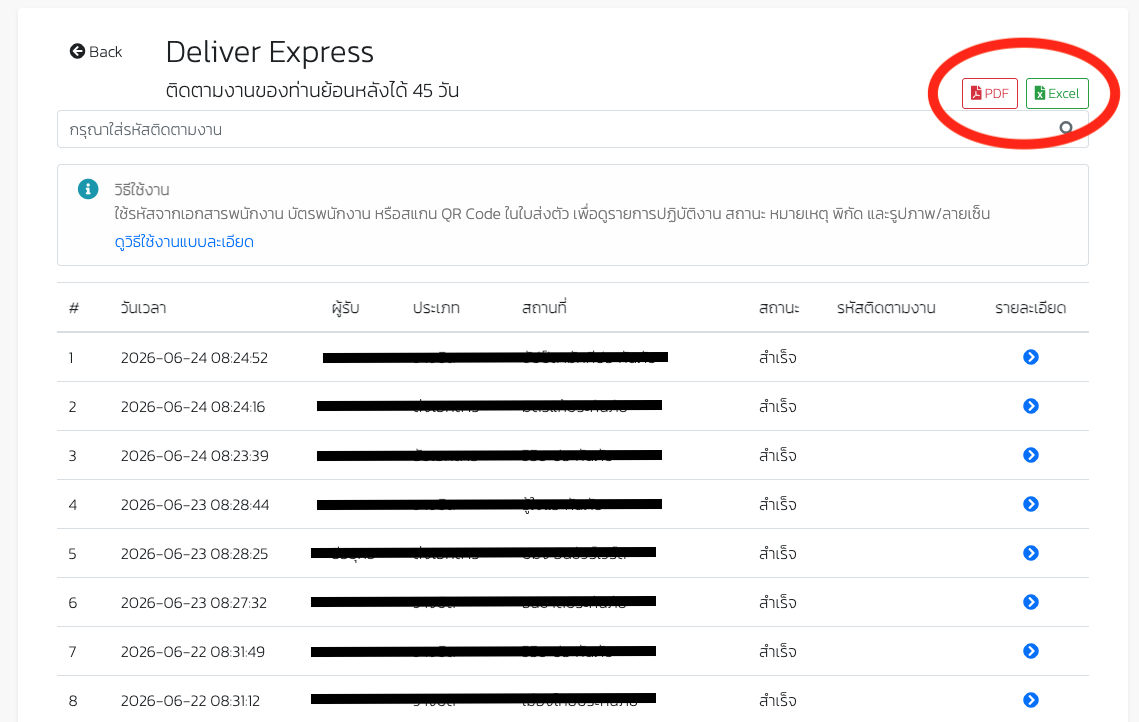Click the สำเร็จ status in row 1
The height and width of the screenshot is (722, 1139).
(x=777, y=357)
